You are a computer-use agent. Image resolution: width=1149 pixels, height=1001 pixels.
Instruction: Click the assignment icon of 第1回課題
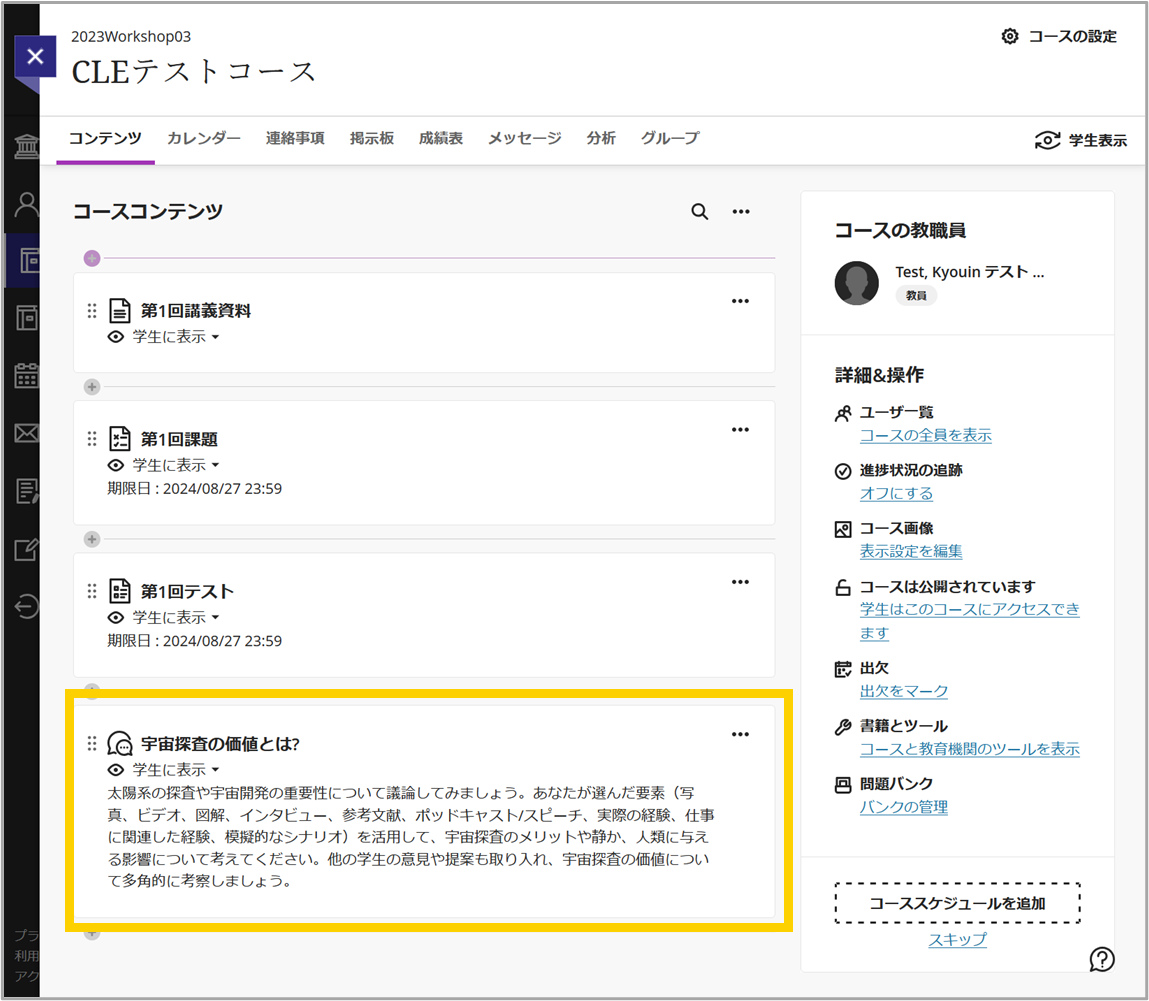[119, 439]
